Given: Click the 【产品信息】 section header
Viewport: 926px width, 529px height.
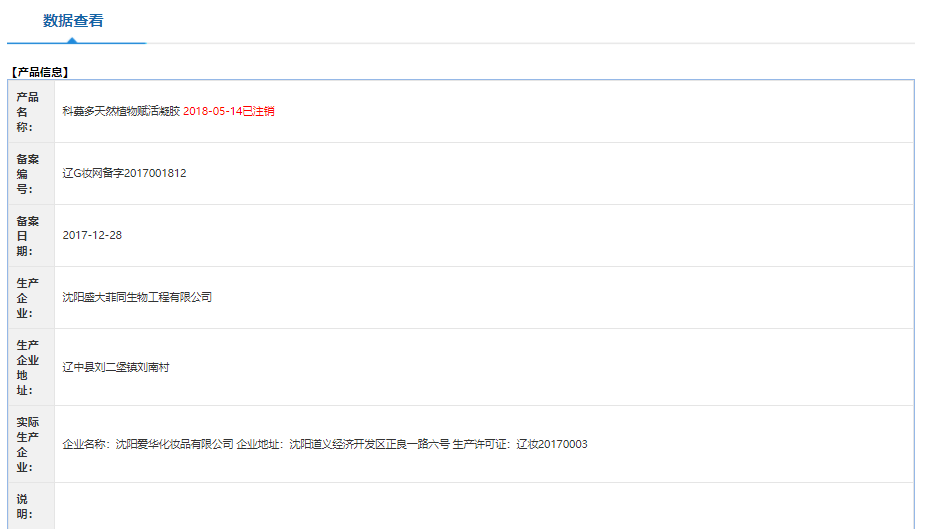Looking at the screenshot, I should coord(39,72).
